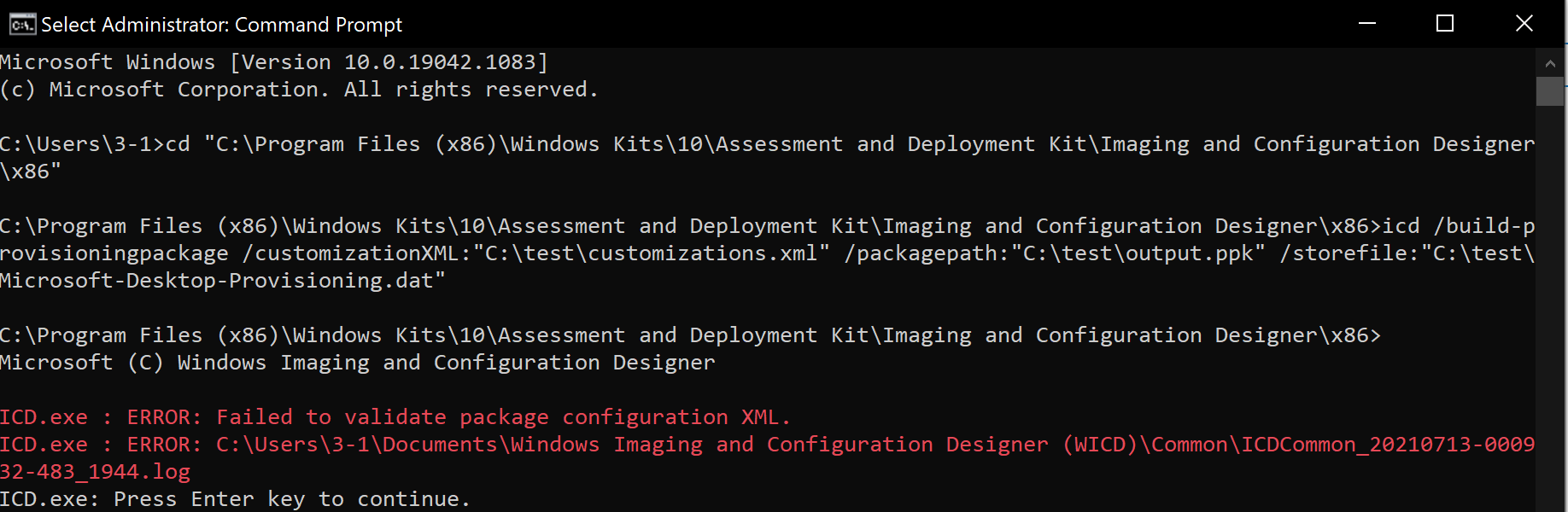Click the empty prompt ending in Designer\x86>

(x=690, y=335)
